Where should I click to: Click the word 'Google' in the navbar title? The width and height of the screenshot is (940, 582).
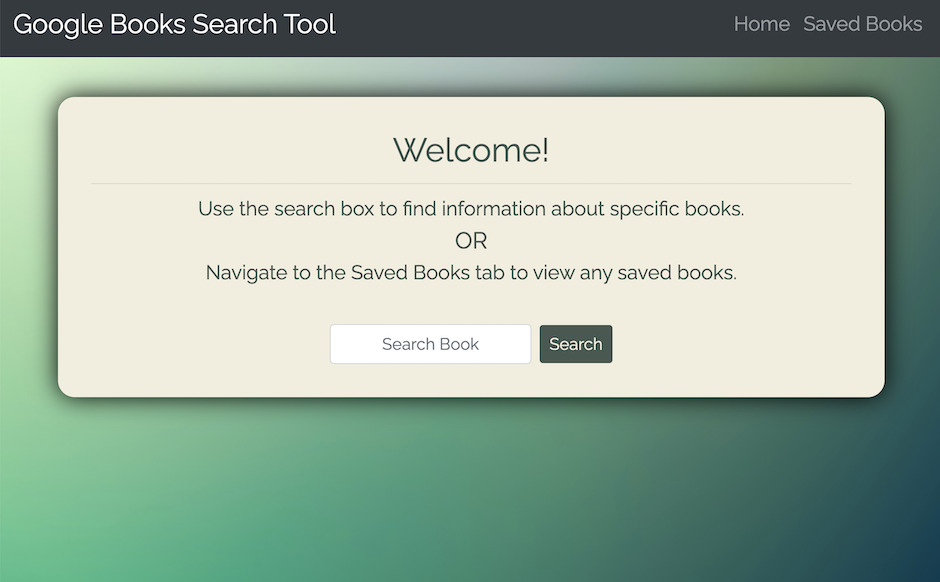(58, 25)
